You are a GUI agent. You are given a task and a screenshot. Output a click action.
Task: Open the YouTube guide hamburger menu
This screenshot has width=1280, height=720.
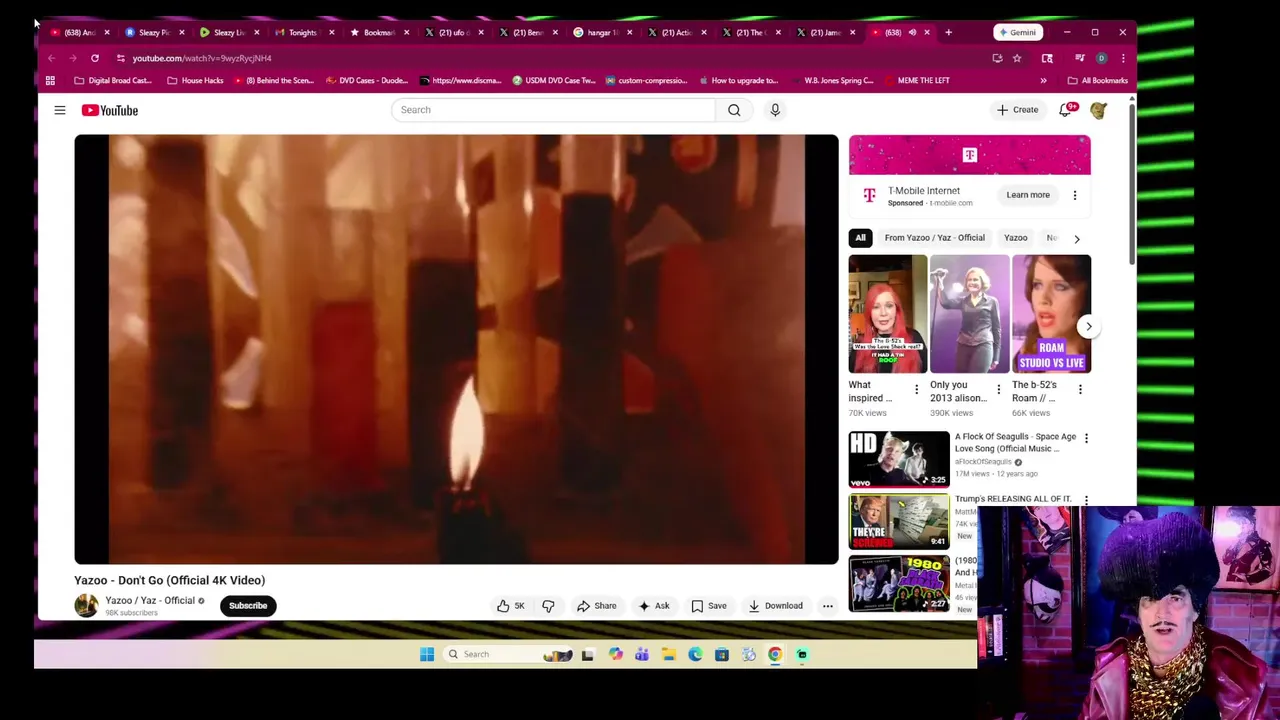tap(60, 110)
